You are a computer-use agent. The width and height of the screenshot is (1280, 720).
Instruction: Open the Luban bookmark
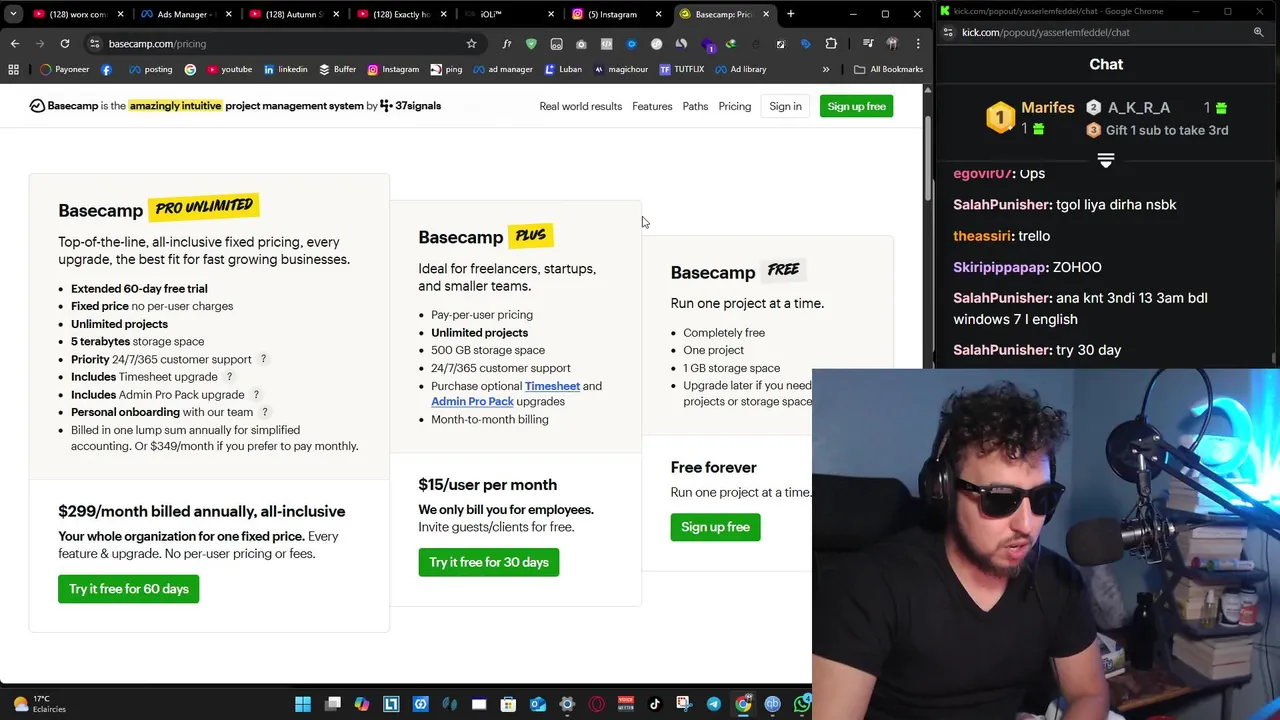tap(563, 69)
